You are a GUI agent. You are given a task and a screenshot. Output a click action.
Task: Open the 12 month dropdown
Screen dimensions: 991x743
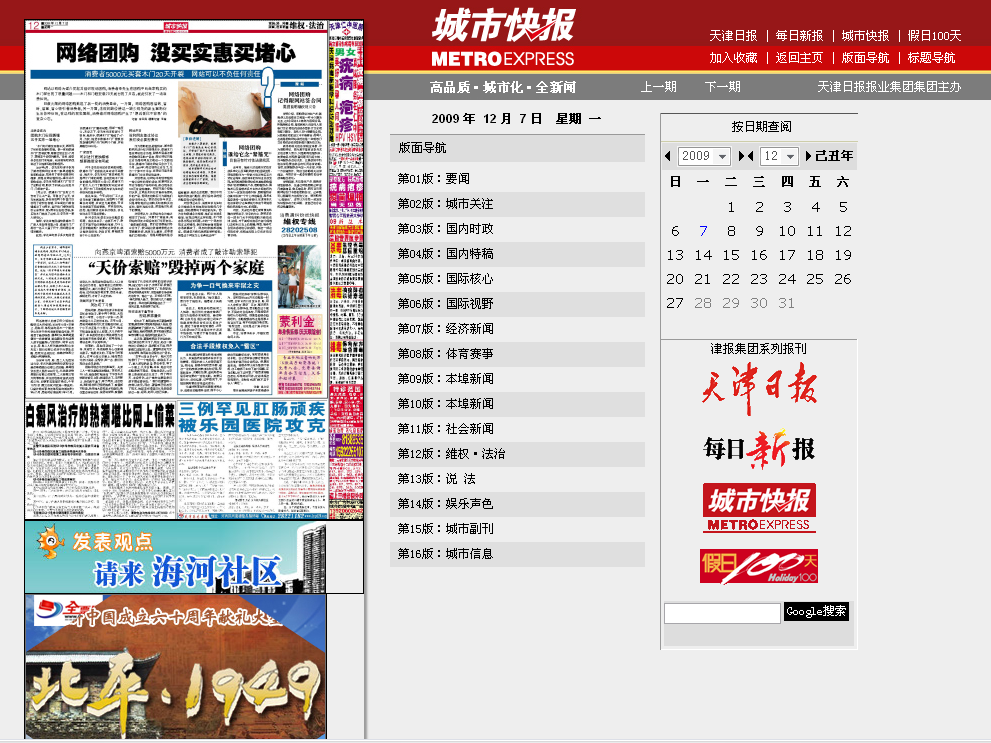pos(779,156)
